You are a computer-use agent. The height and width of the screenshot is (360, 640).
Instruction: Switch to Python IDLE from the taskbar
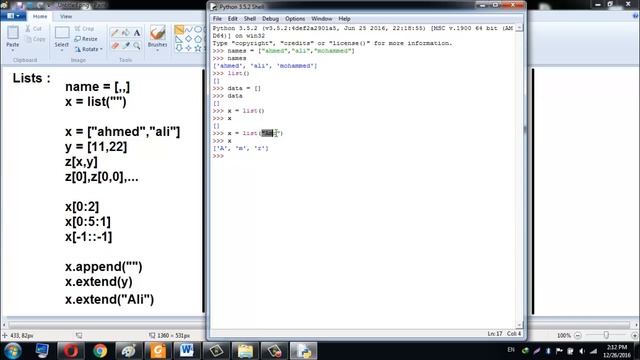(303, 351)
